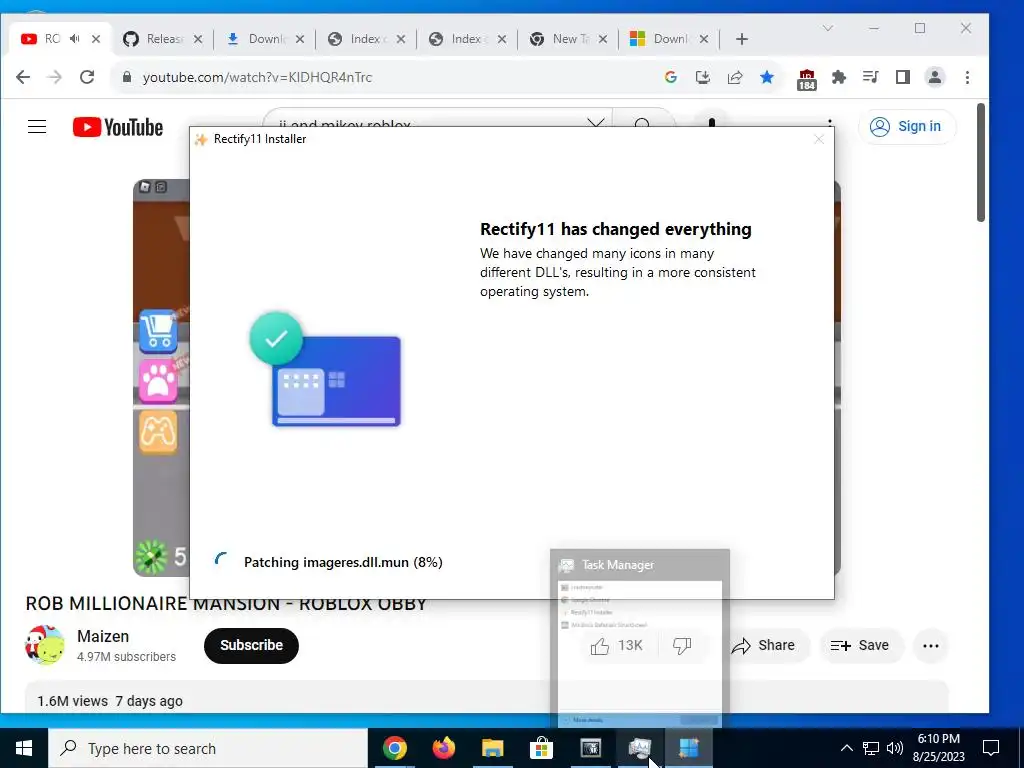Reload the YouTube page
Image resolution: width=1024 pixels, height=768 pixels.
(x=87, y=77)
